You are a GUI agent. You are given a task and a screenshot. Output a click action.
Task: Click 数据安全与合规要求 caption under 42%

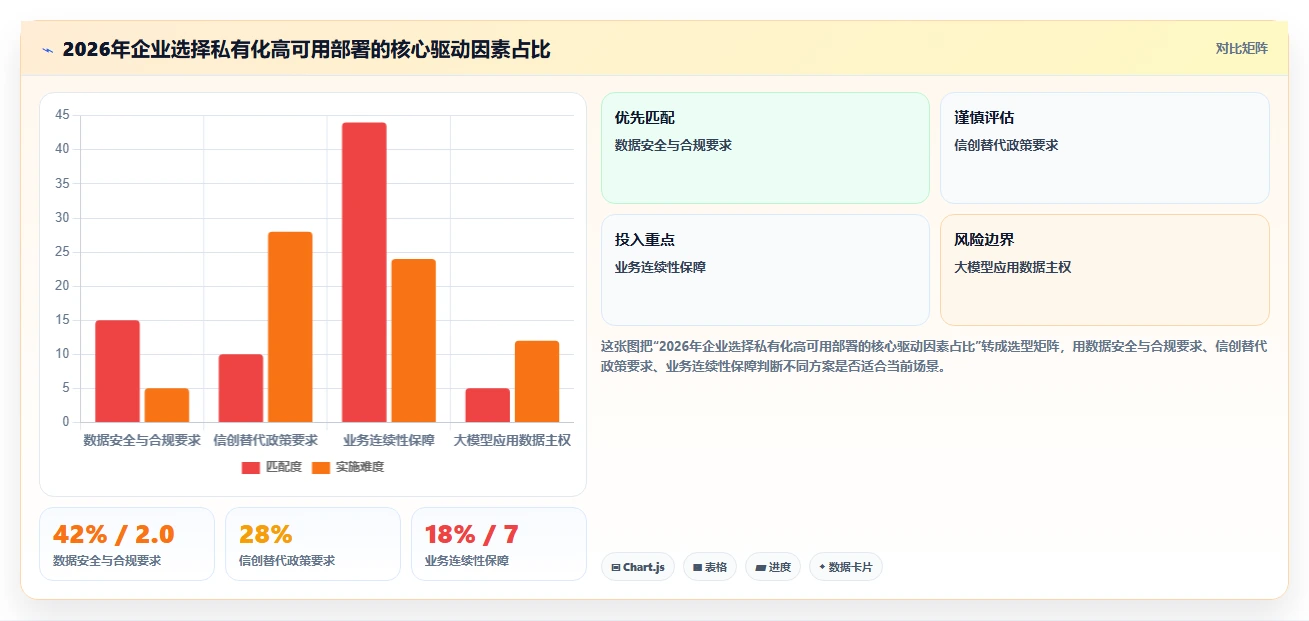(107, 561)
